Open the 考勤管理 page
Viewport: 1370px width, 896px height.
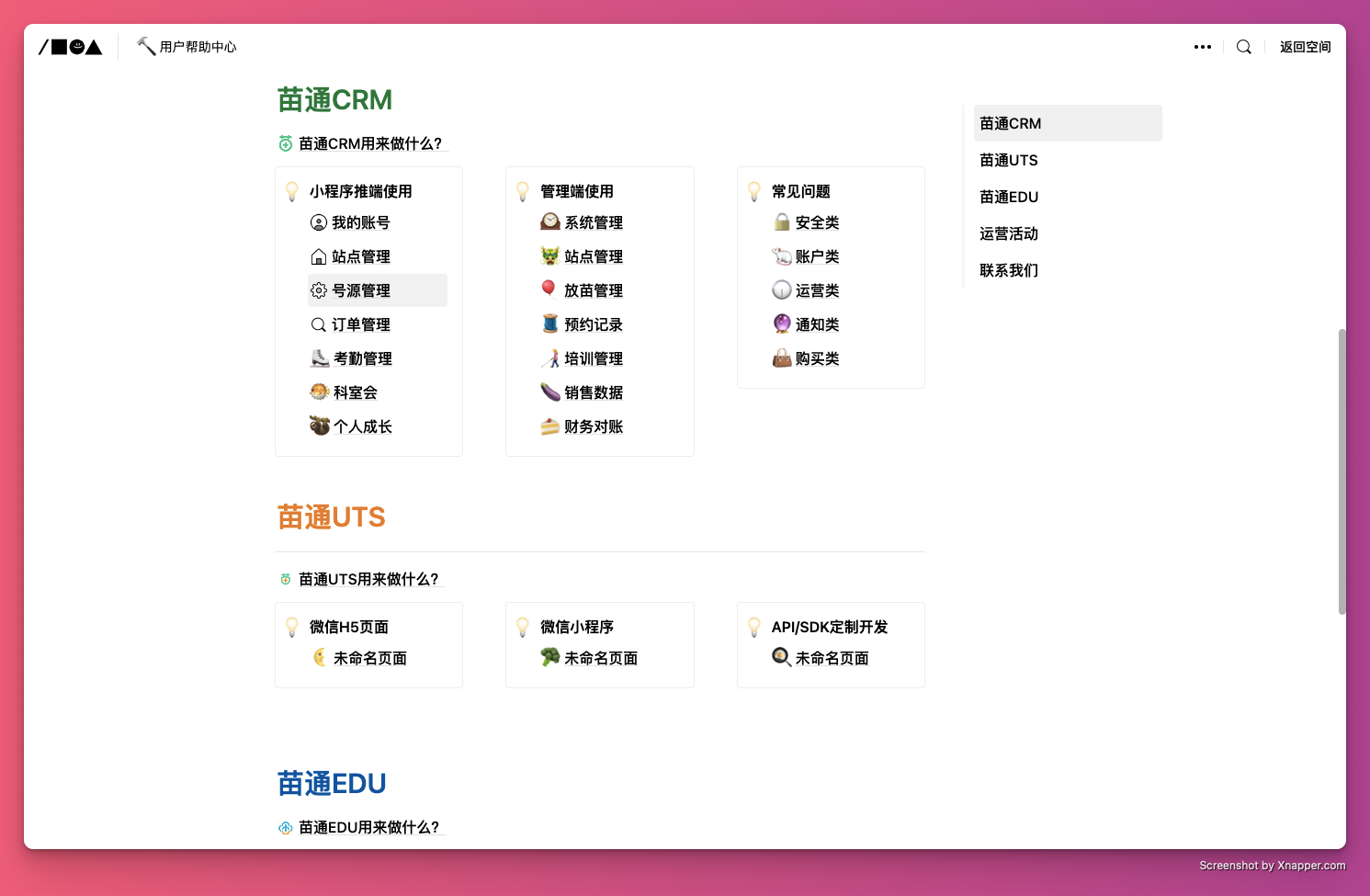[x=363, y=358]
